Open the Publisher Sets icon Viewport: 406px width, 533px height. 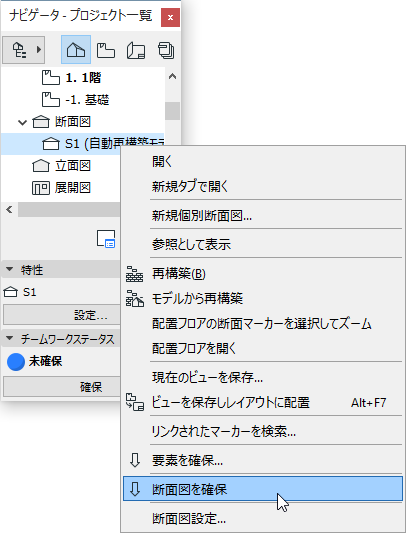click(166, 51)
